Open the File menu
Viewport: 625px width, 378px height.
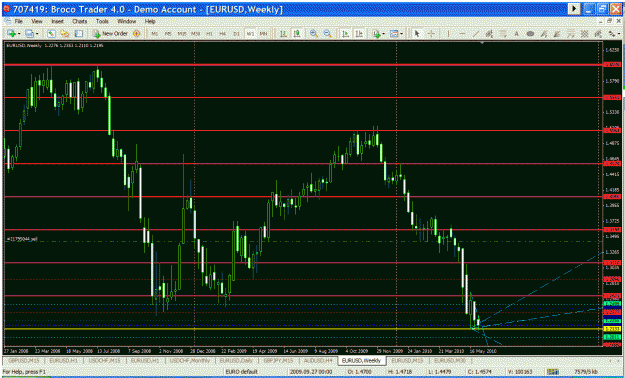(18, 21)
